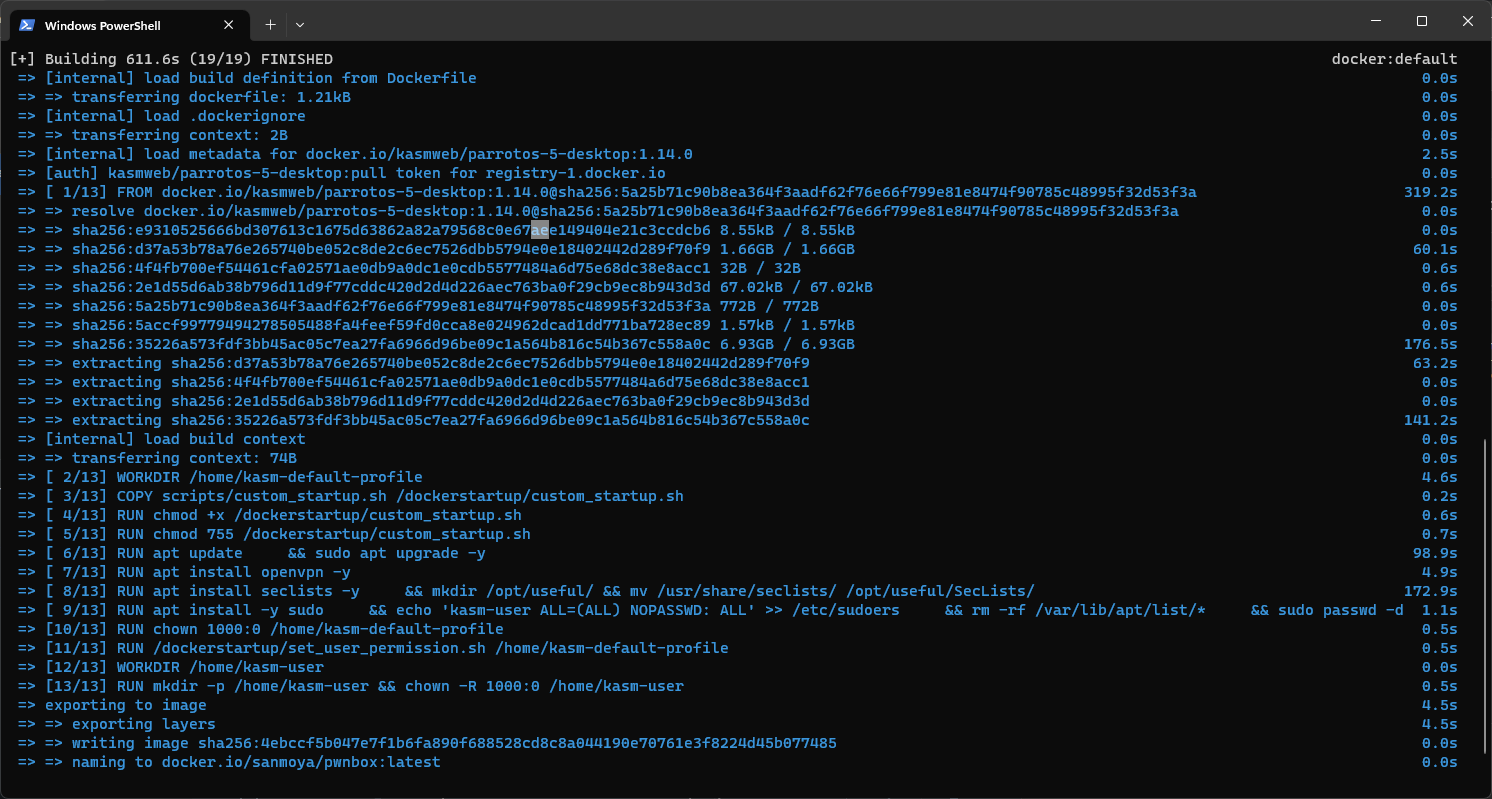Click the '319.2s' timing value

click(1430, 192)
